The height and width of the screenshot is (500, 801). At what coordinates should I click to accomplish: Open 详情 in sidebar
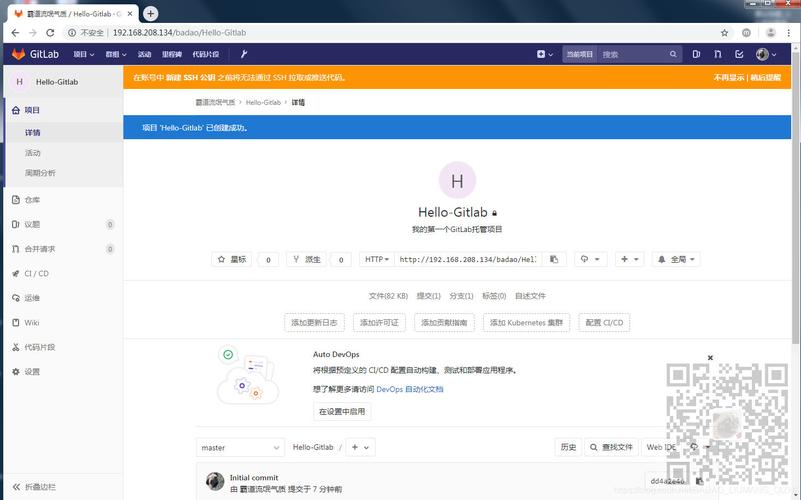pos(63,132)
